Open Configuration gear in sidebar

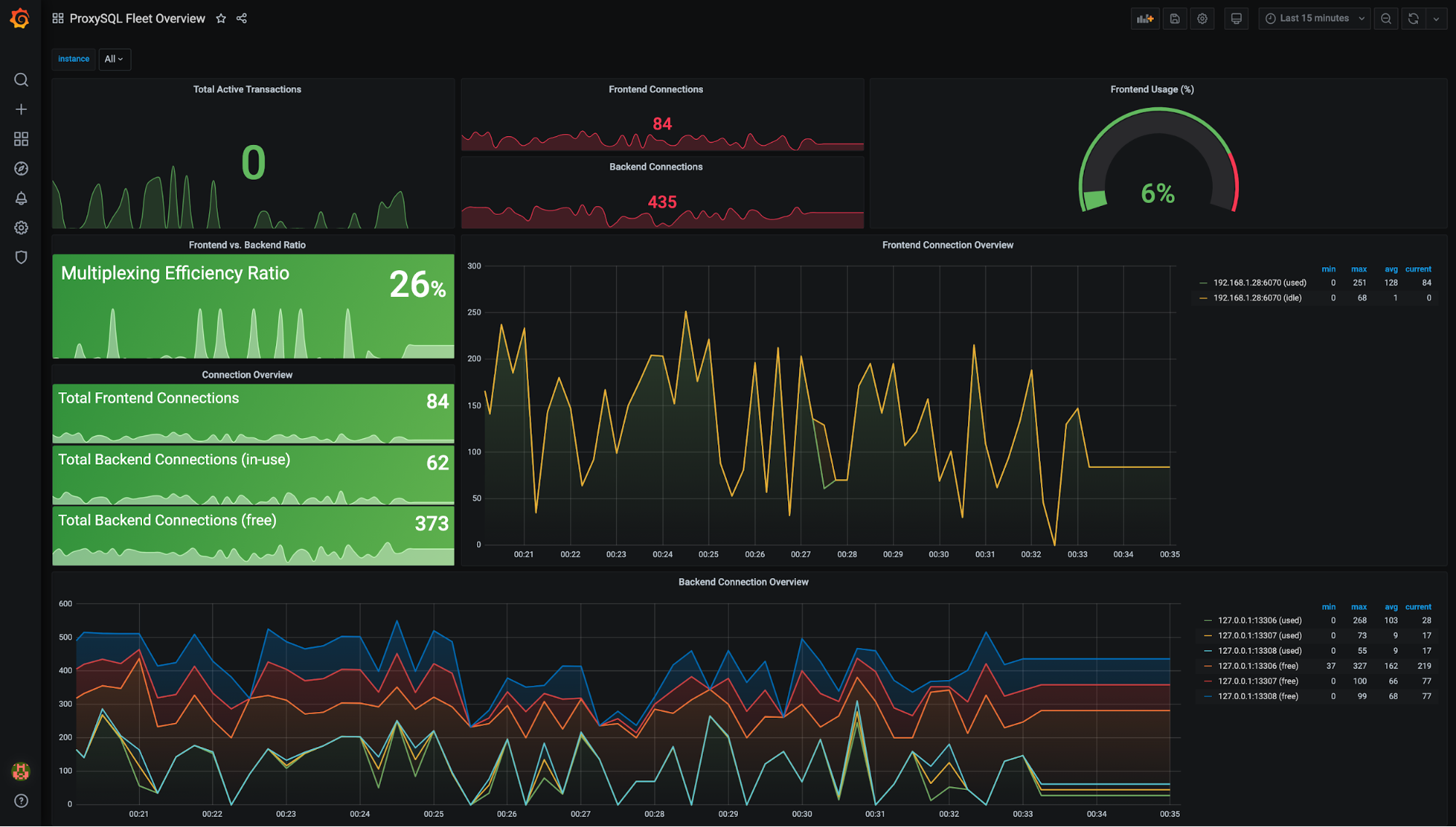coord(21,228)
